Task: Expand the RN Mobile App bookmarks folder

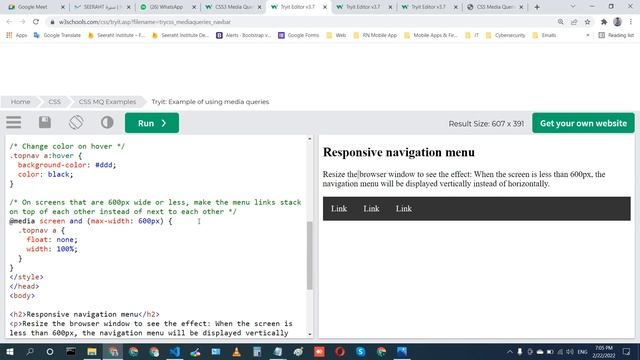Action: coord(375,36)
